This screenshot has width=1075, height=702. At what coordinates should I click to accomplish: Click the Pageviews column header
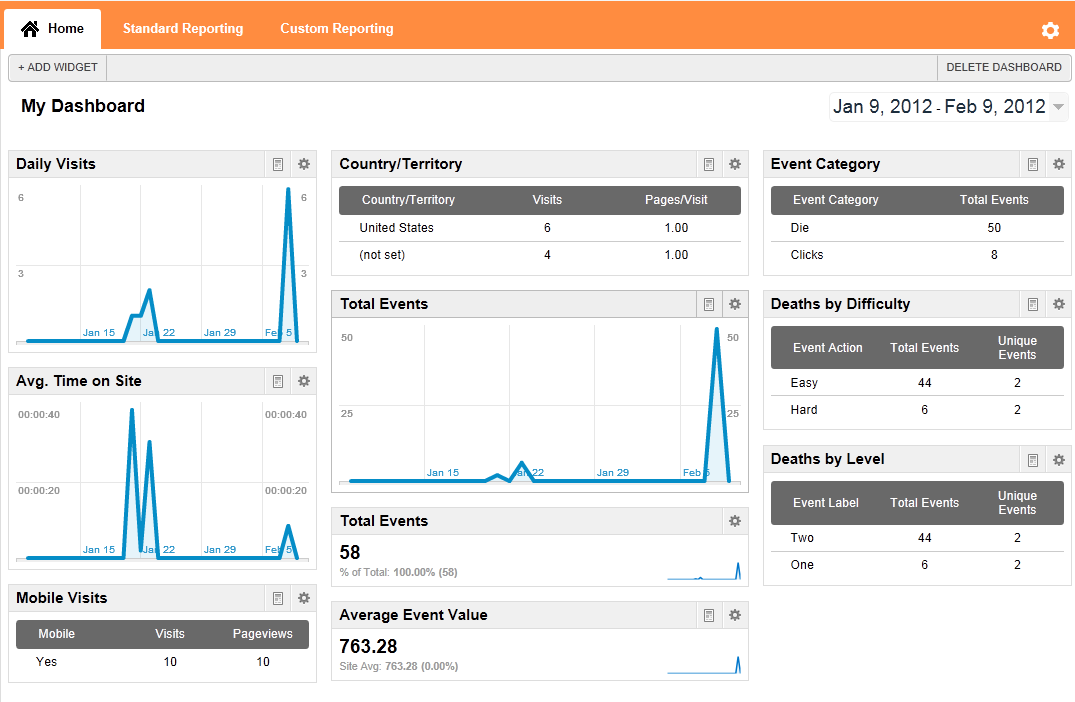click(x=263, y=634)
